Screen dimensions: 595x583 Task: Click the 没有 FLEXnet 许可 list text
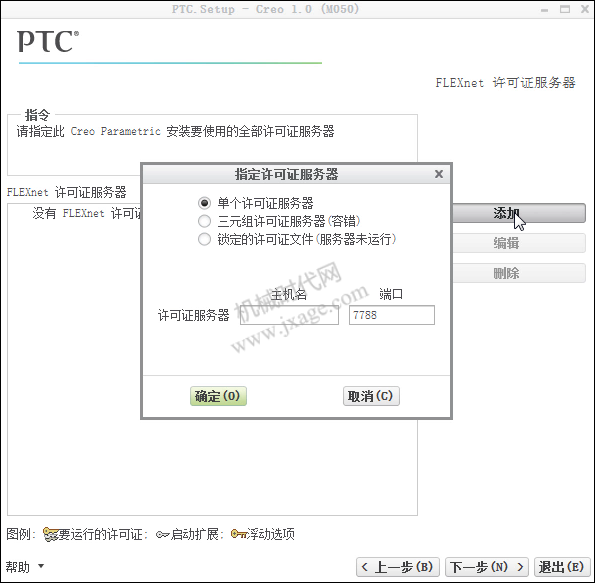[87, 213]
